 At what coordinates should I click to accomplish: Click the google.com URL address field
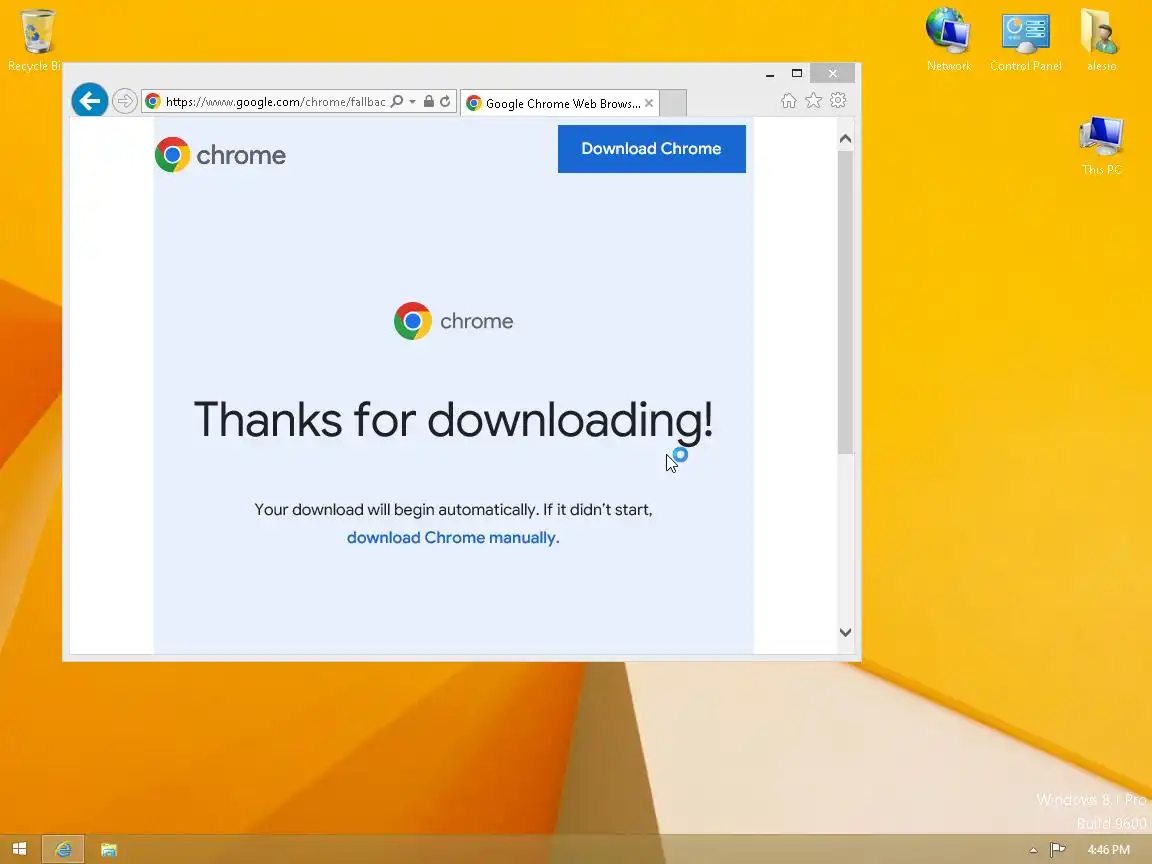276,101
